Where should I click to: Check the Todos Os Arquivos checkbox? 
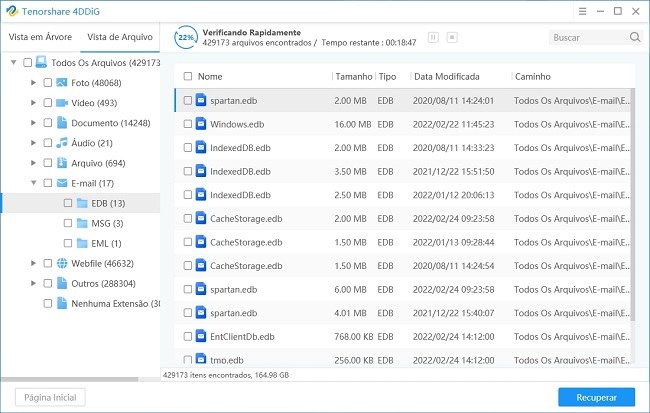pos(27,63)
